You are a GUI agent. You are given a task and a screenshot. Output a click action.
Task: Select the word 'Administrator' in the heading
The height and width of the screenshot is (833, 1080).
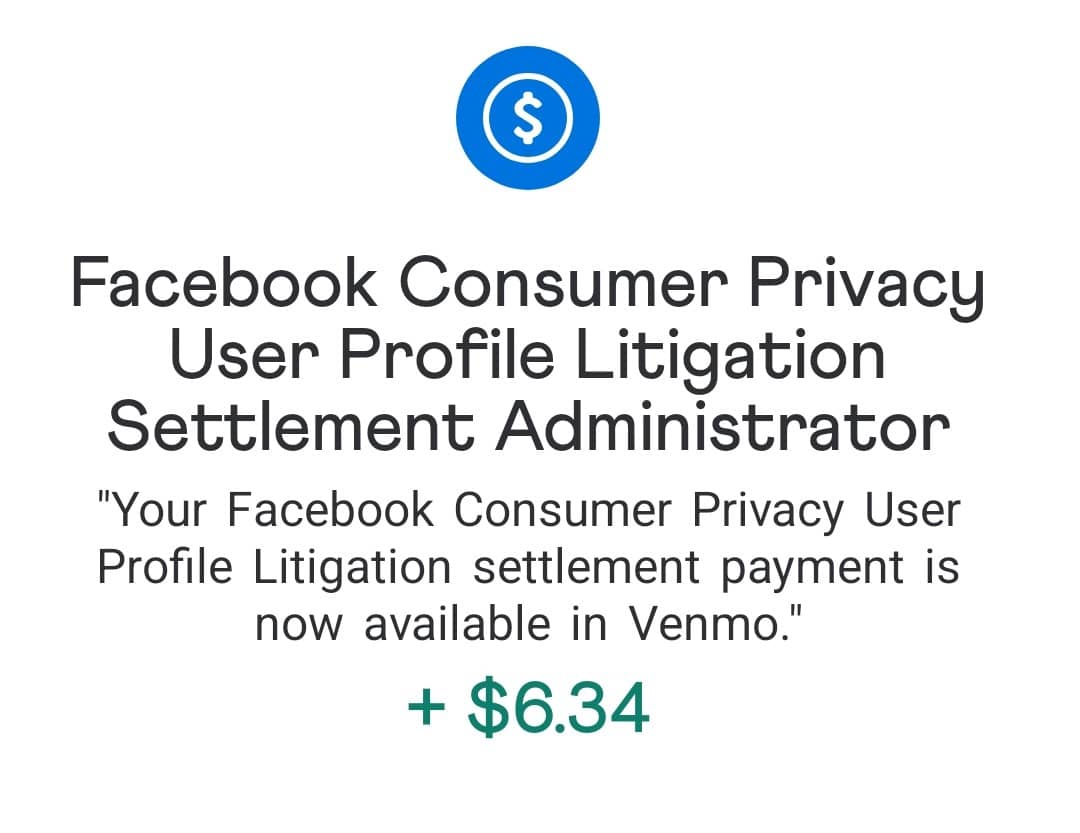coord(723,427)
